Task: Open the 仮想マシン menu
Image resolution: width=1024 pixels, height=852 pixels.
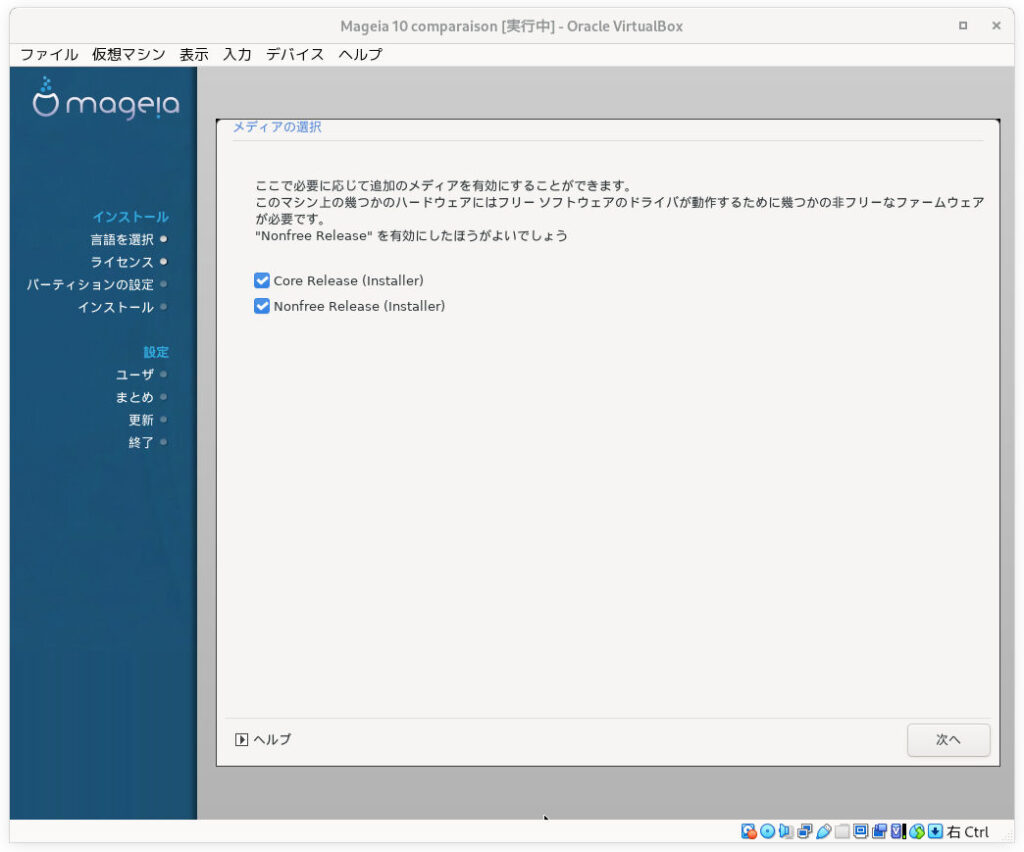Action: pyautogui.click(x=128, y=54)
